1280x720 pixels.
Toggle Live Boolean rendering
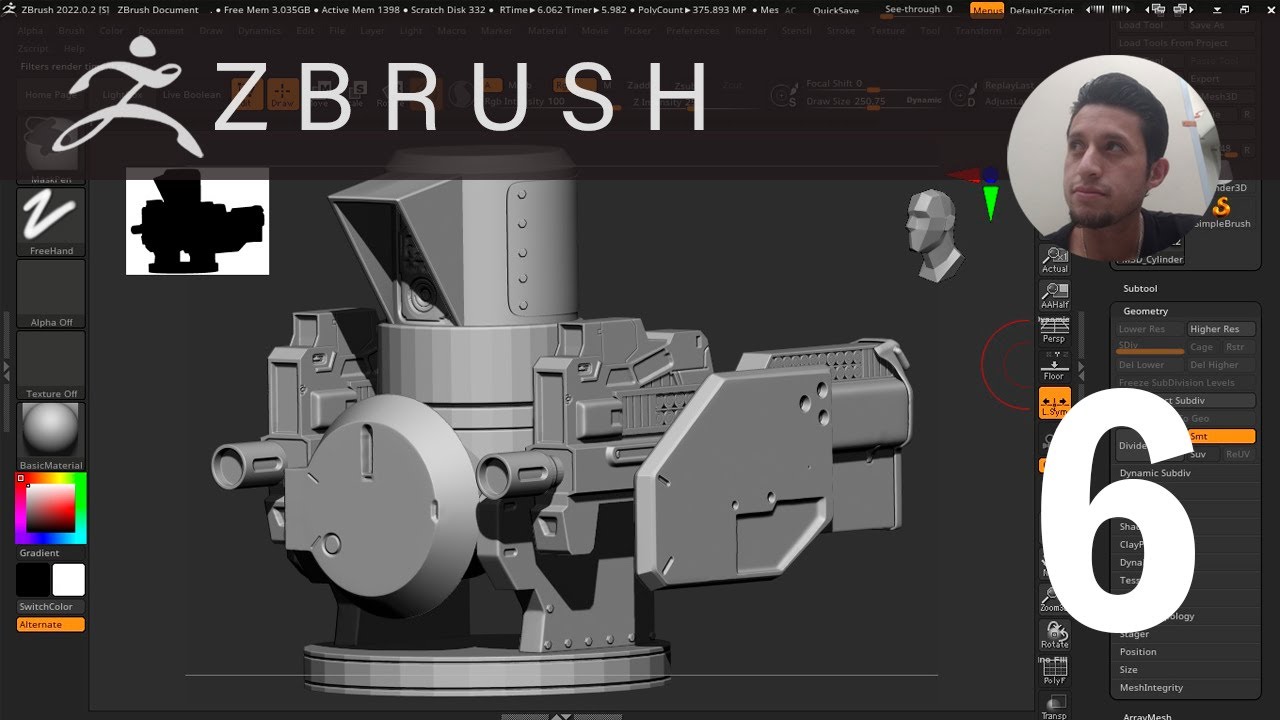click(191, 95)
